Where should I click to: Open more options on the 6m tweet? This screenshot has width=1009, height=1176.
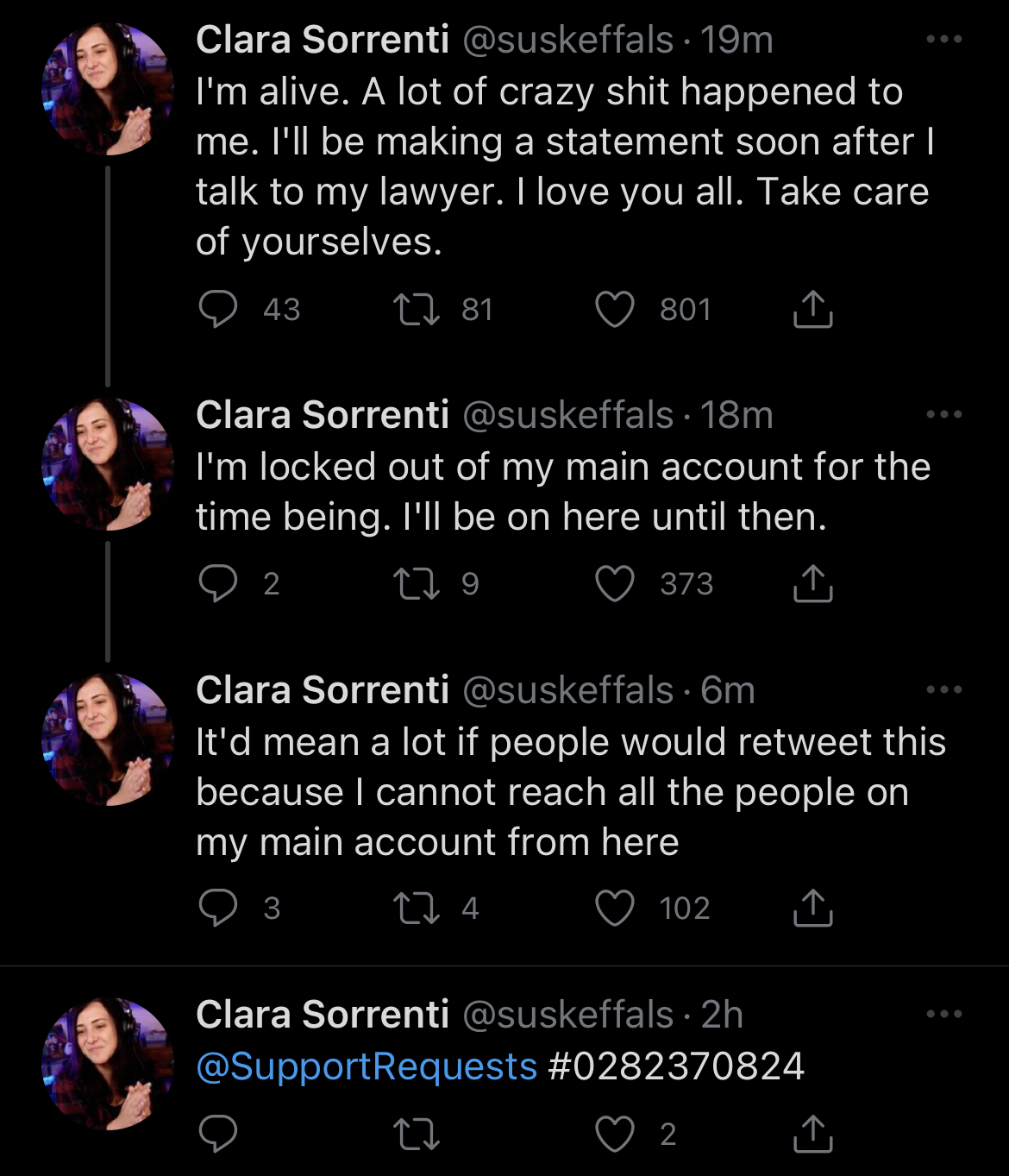[x=944, y=689]
